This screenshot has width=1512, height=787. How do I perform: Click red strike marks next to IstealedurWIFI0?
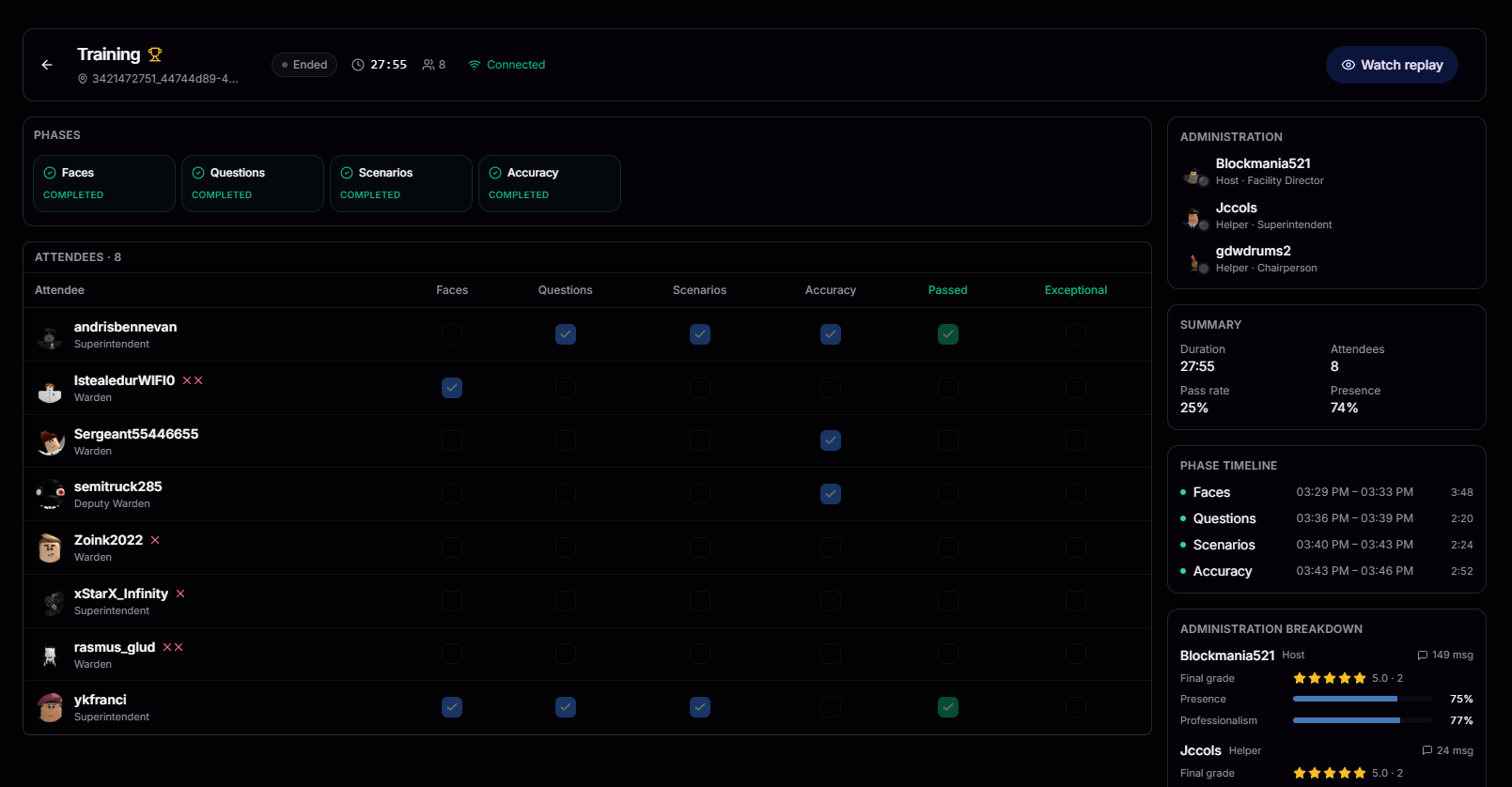(193, 380)
